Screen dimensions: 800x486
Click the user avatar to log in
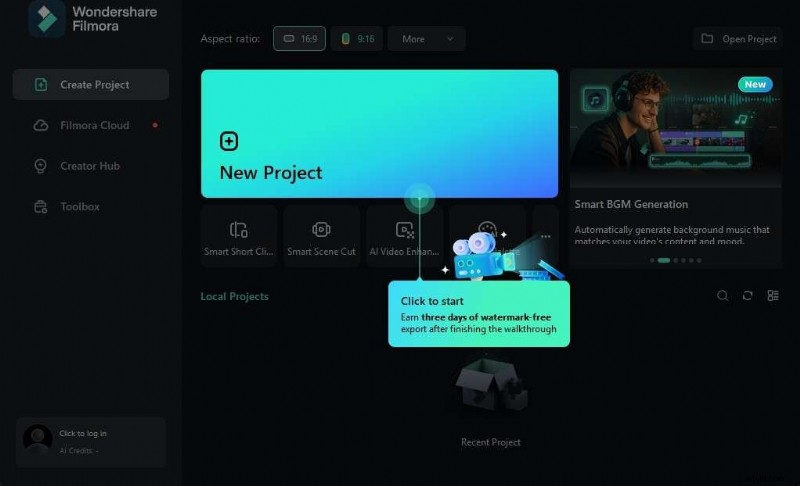[38, 439]
